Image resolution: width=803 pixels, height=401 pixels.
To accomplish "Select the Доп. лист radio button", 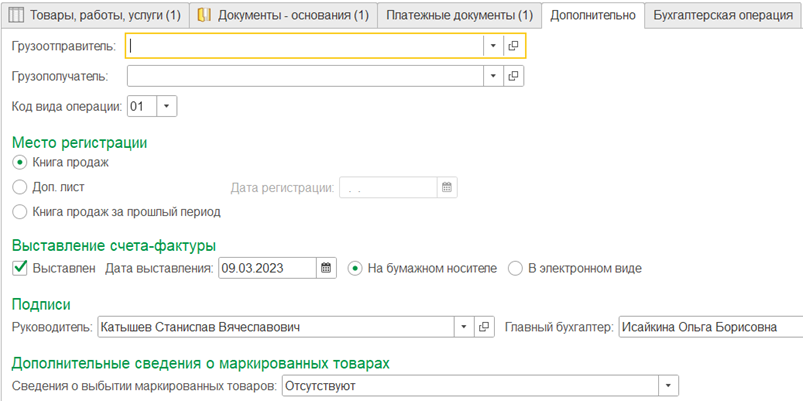I will click(19, 187).
